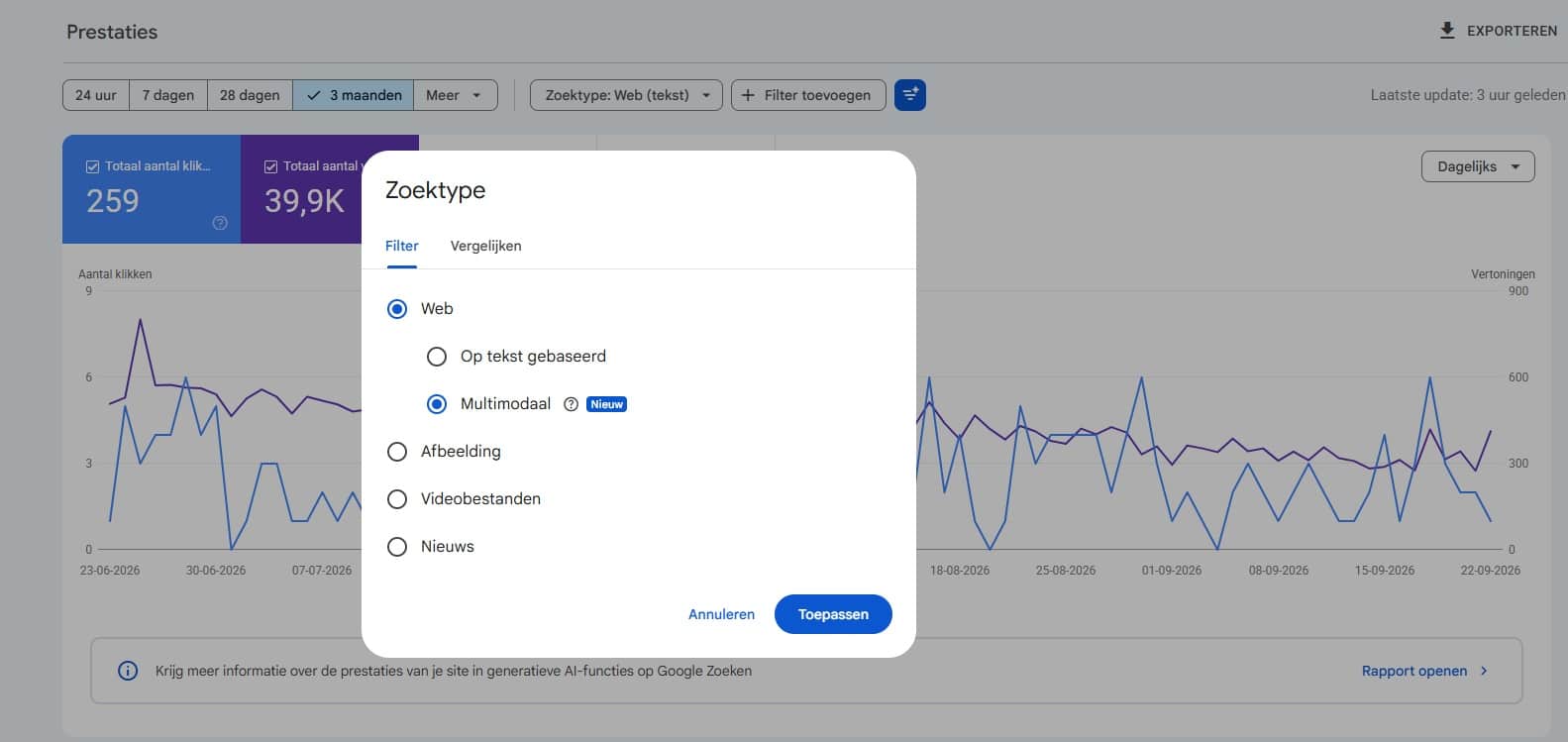Toggle the Totaal aantal klikken checkbox
This screenshot has height=742, width=1568.
pos(92,166)
